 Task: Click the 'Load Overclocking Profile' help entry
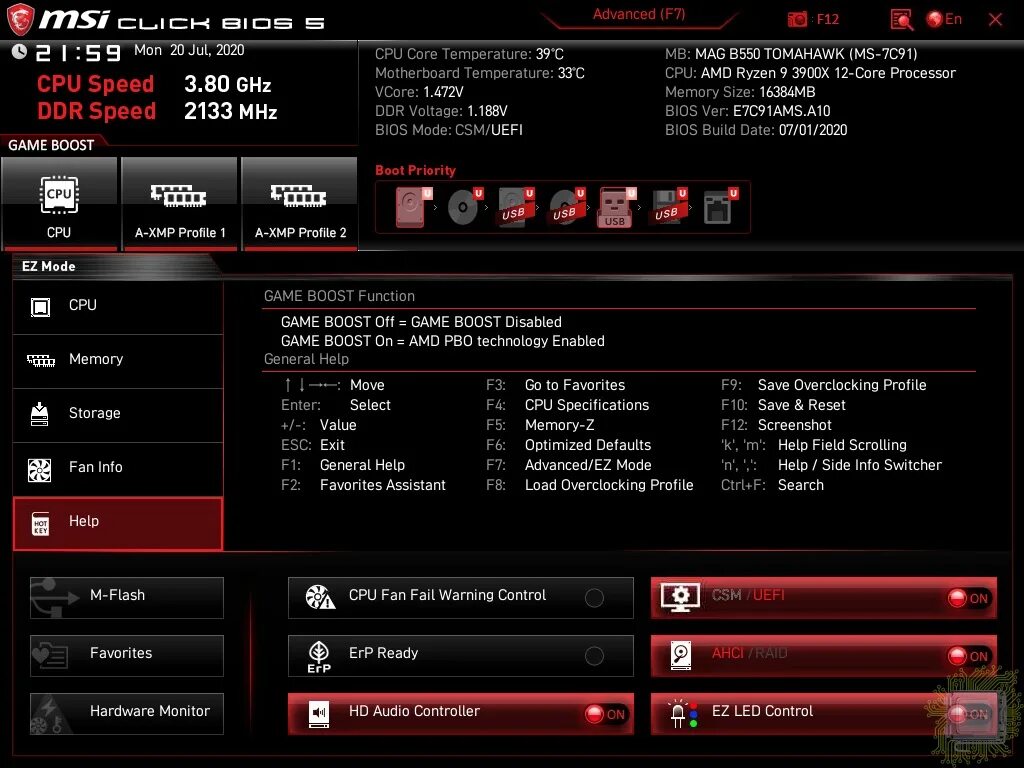609,485
